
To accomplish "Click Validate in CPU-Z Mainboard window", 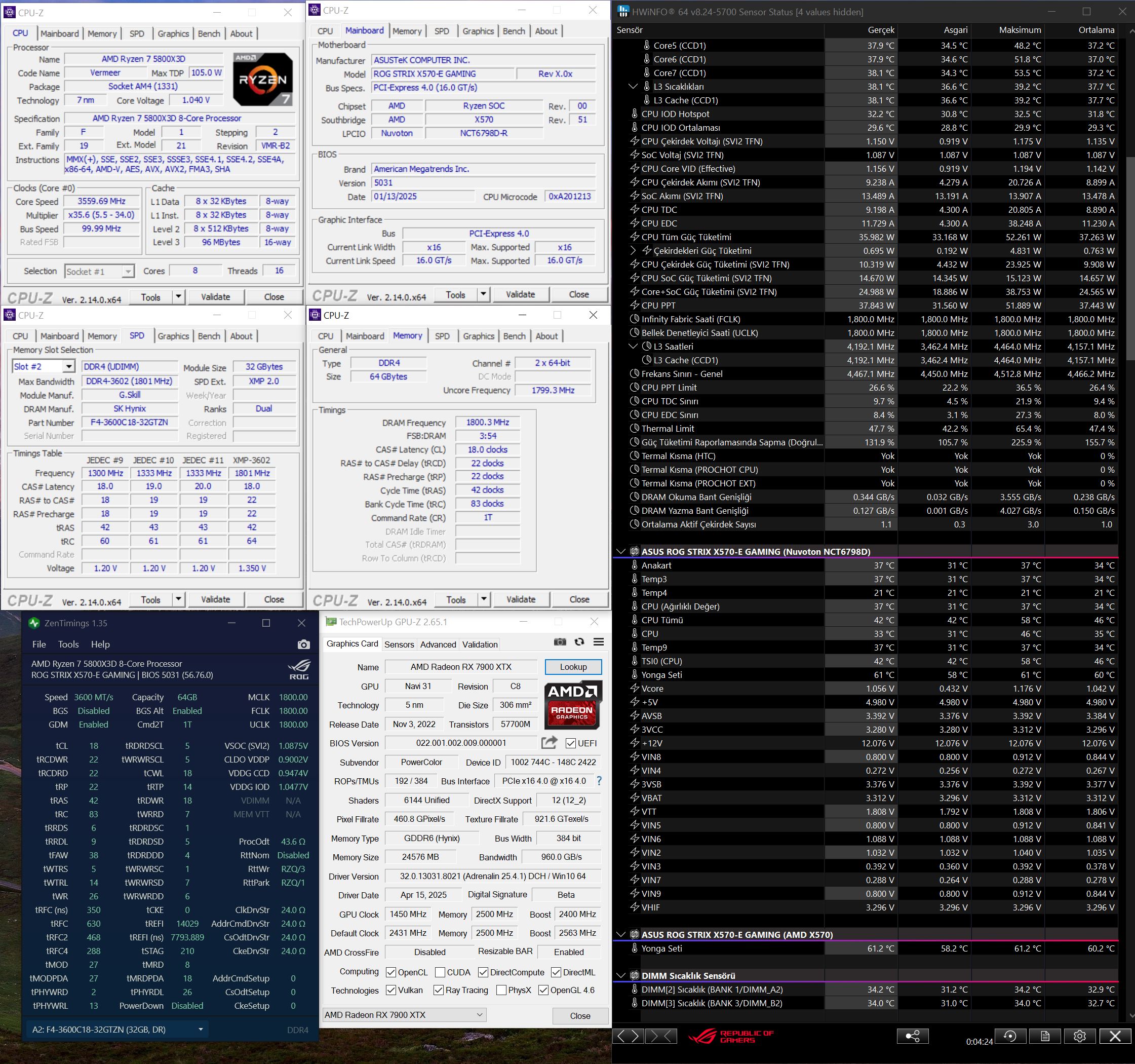I will (520, 295).
